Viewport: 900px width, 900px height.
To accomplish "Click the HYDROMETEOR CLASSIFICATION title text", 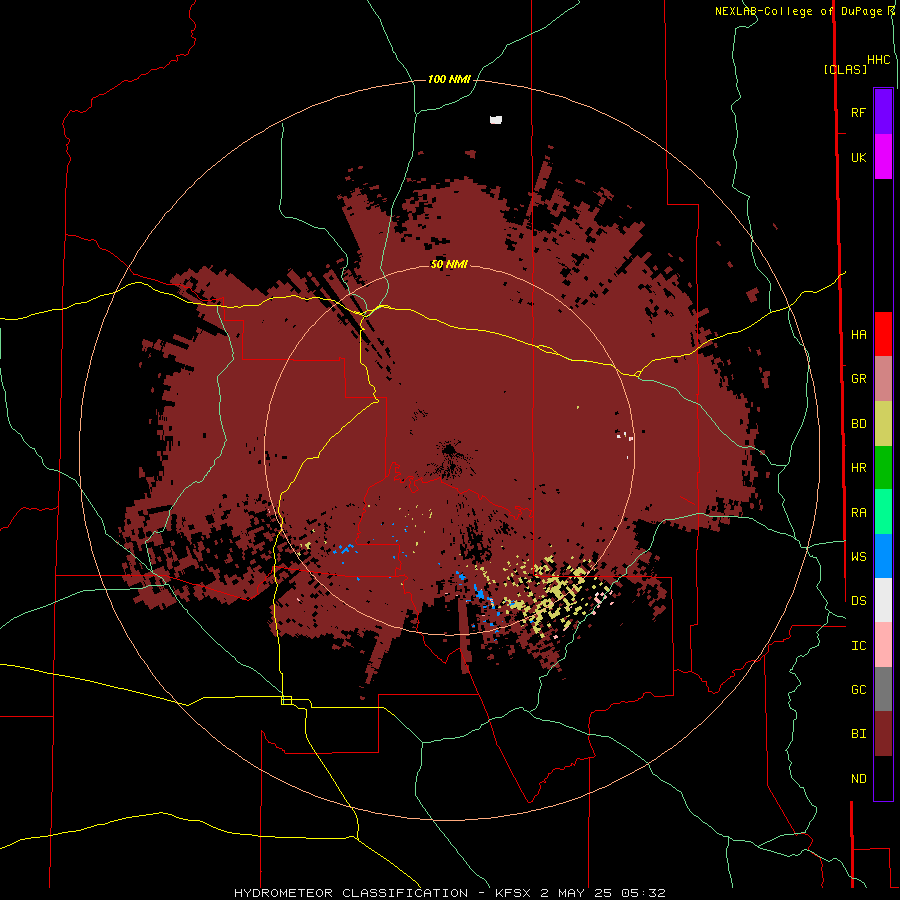I will [351, 893].
